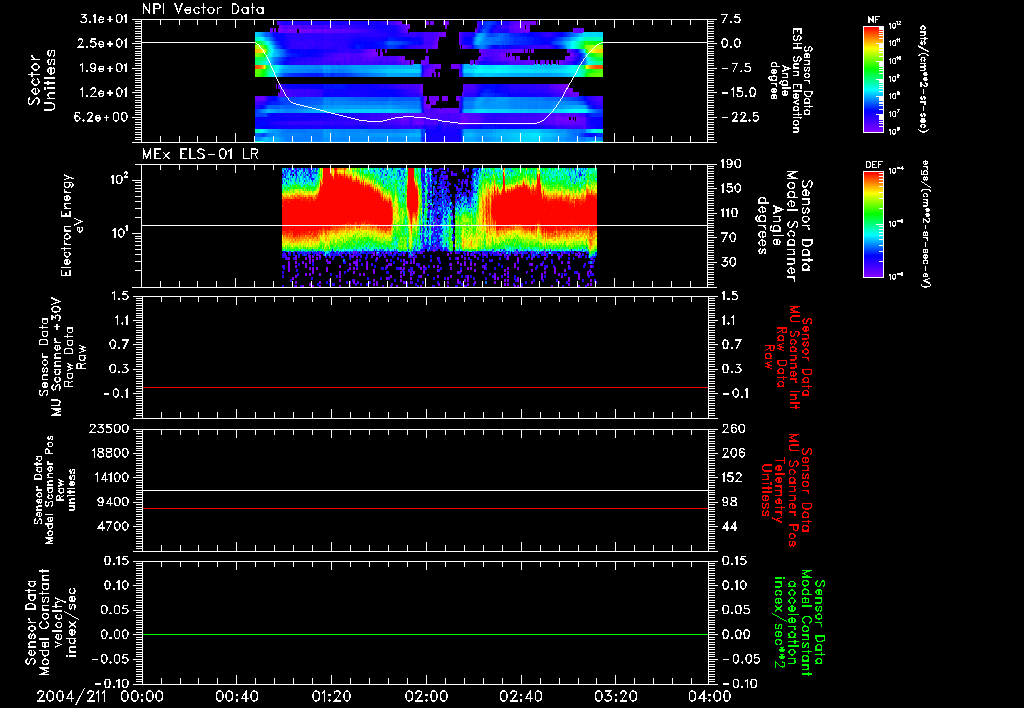Viewport: 1024px width, 708px height.
Task: Click the white Model Scanner Pos line
Action: (x=425, y=490)
